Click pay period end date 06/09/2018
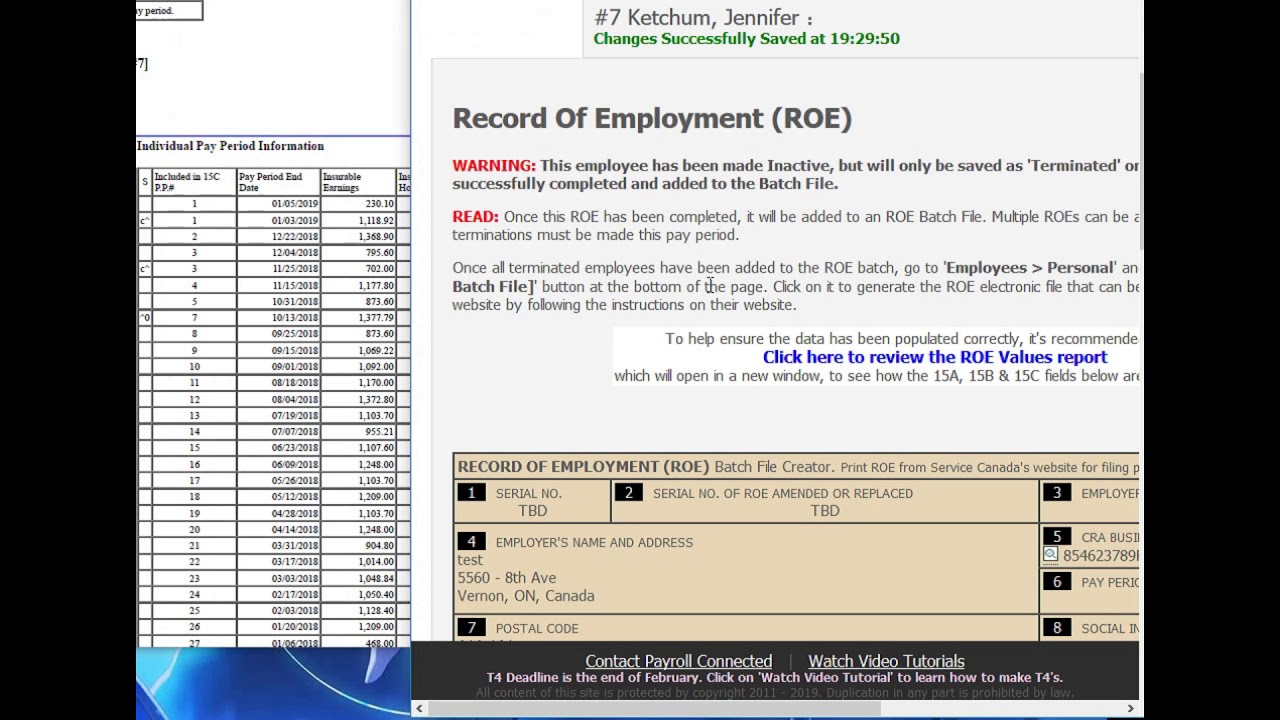This screenshot has width=1280, height=720. (294, 465)
